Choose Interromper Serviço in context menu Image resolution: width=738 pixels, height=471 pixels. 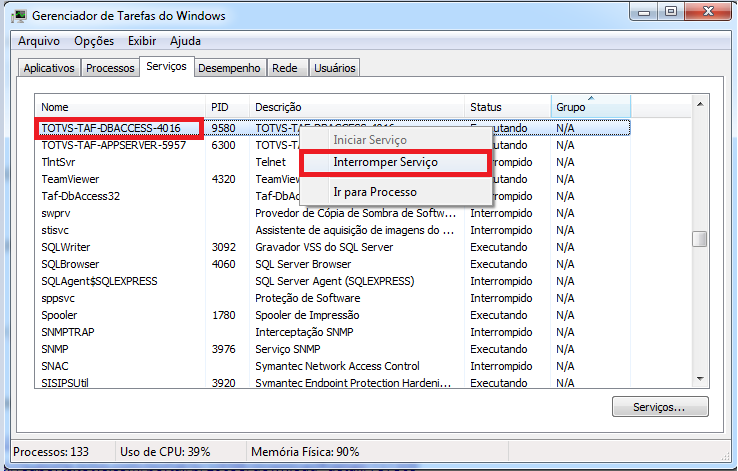pos(395,162)
